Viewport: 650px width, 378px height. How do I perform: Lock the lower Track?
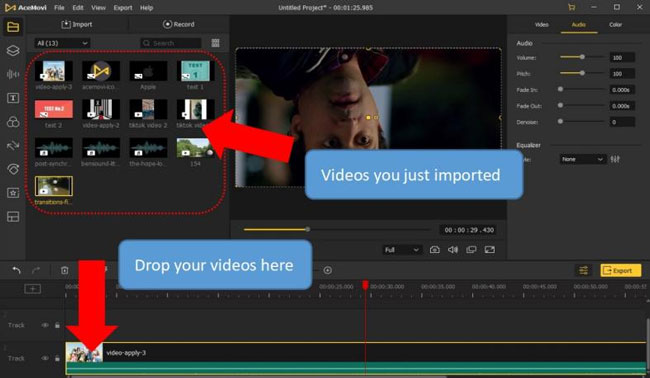[x=57, y=358]
